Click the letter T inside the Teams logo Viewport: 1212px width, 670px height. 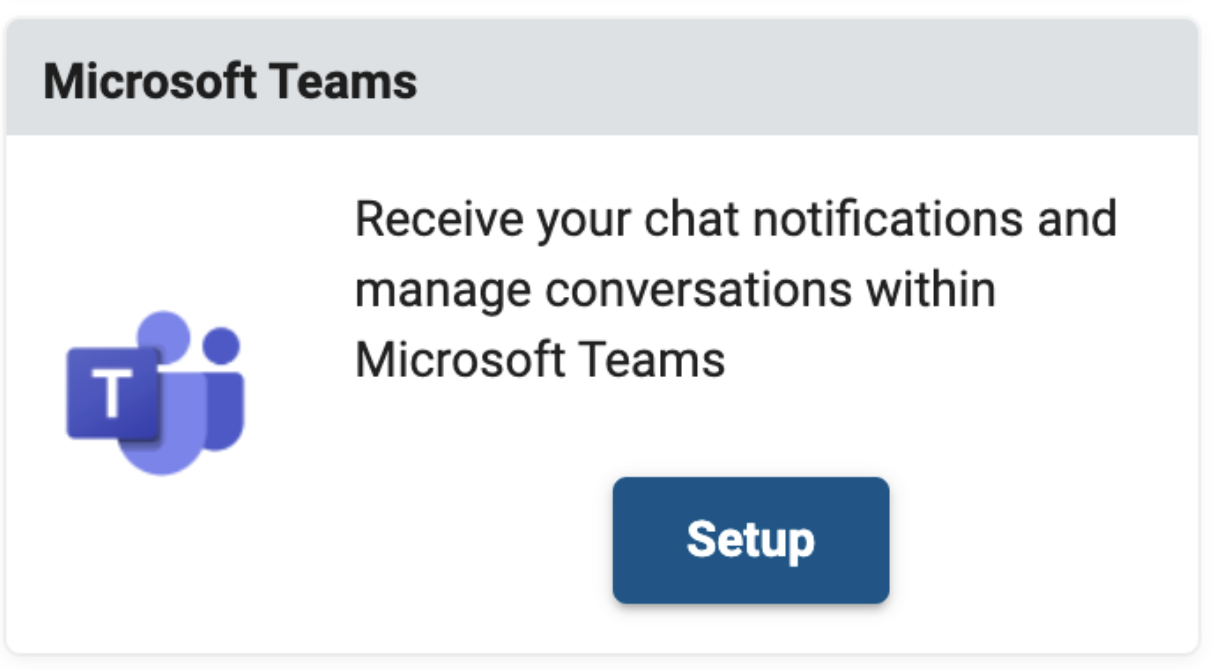(x=112, y=394)
